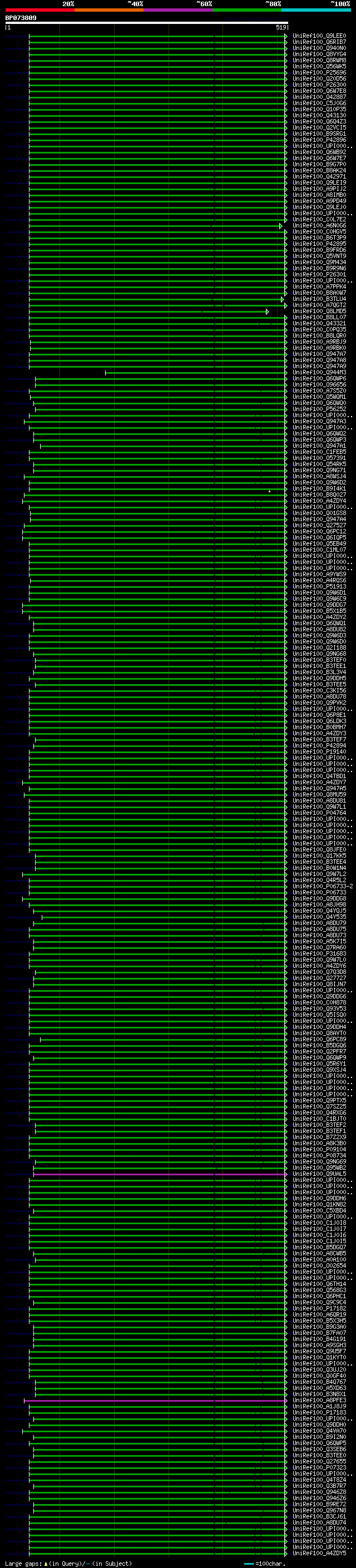Viewport: 356px width, 1568px height.
Task: Open hit UniRef100_Q940N0
Action: coord(319,48)
